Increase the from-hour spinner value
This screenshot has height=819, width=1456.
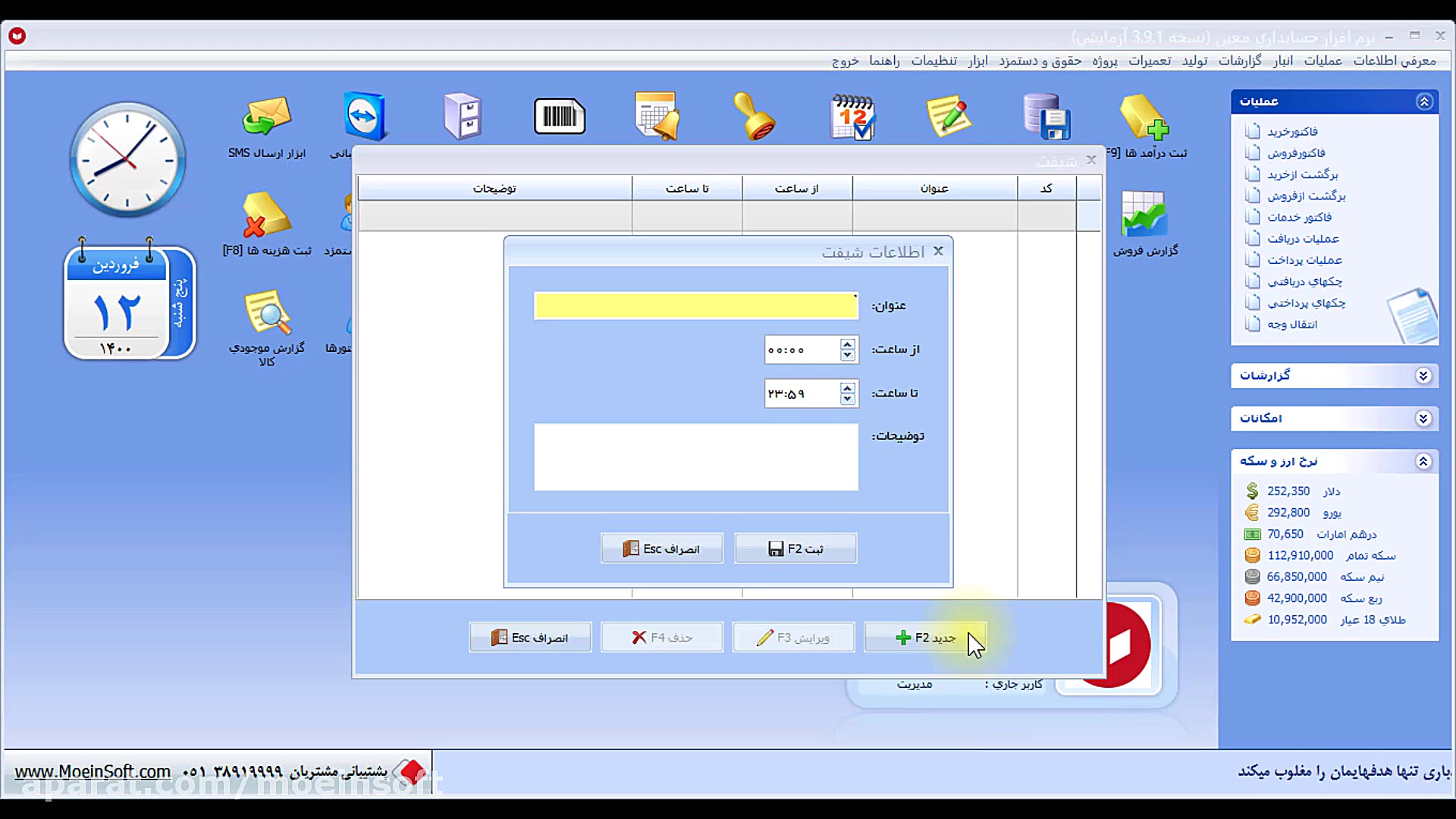pos(848,344)
